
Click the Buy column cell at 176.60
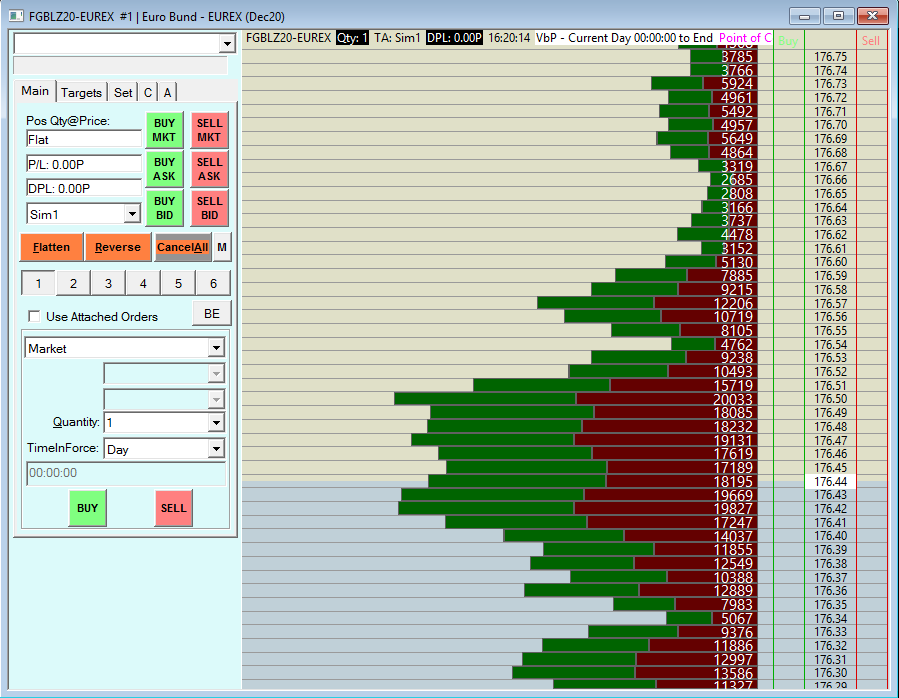[x=788, y=262]
